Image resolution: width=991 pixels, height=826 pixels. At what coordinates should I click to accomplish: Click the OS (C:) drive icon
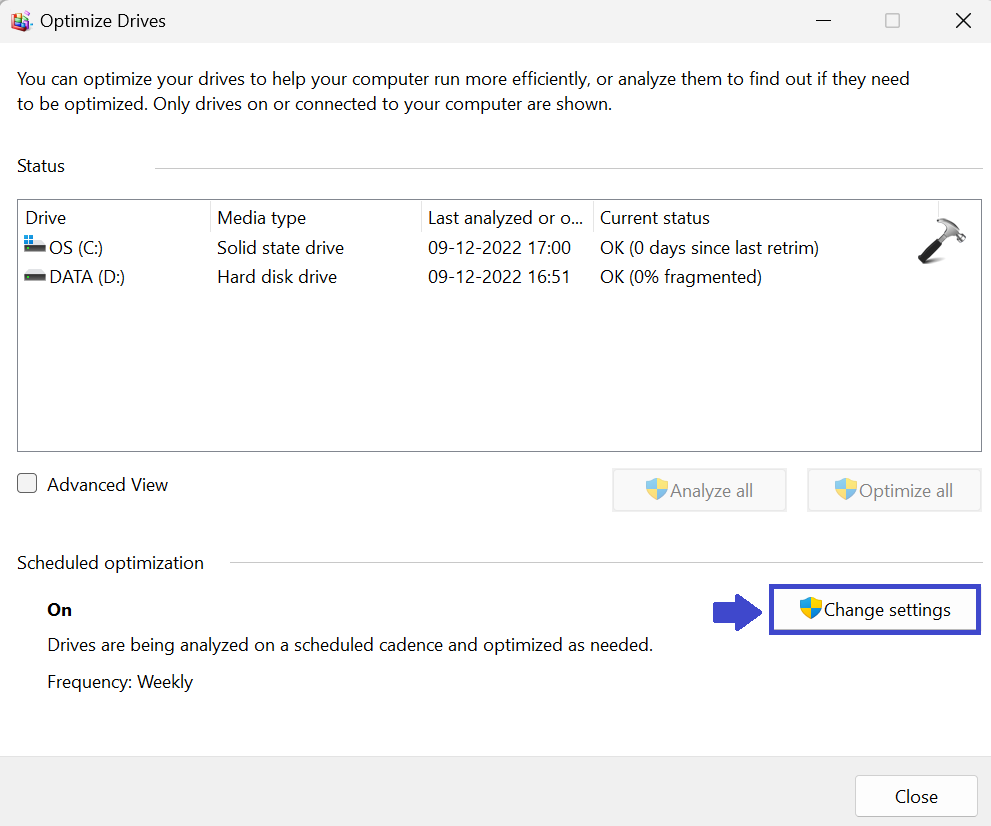35,247
